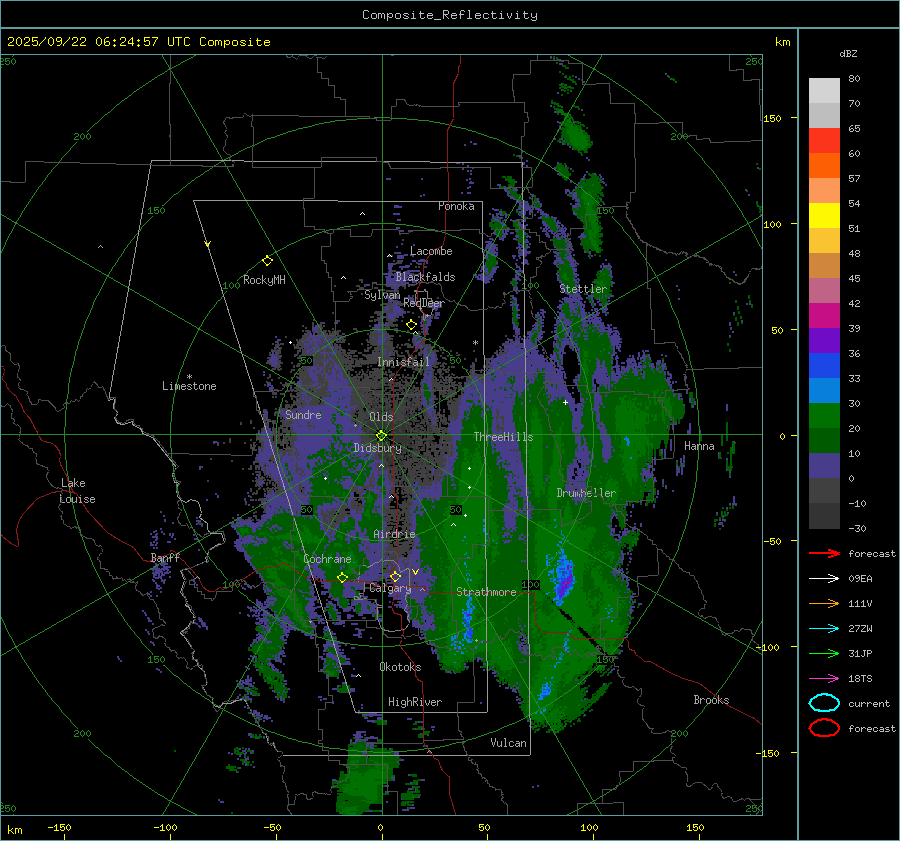Select the white 09EA arrow legend icon

[x=824, y=578]
